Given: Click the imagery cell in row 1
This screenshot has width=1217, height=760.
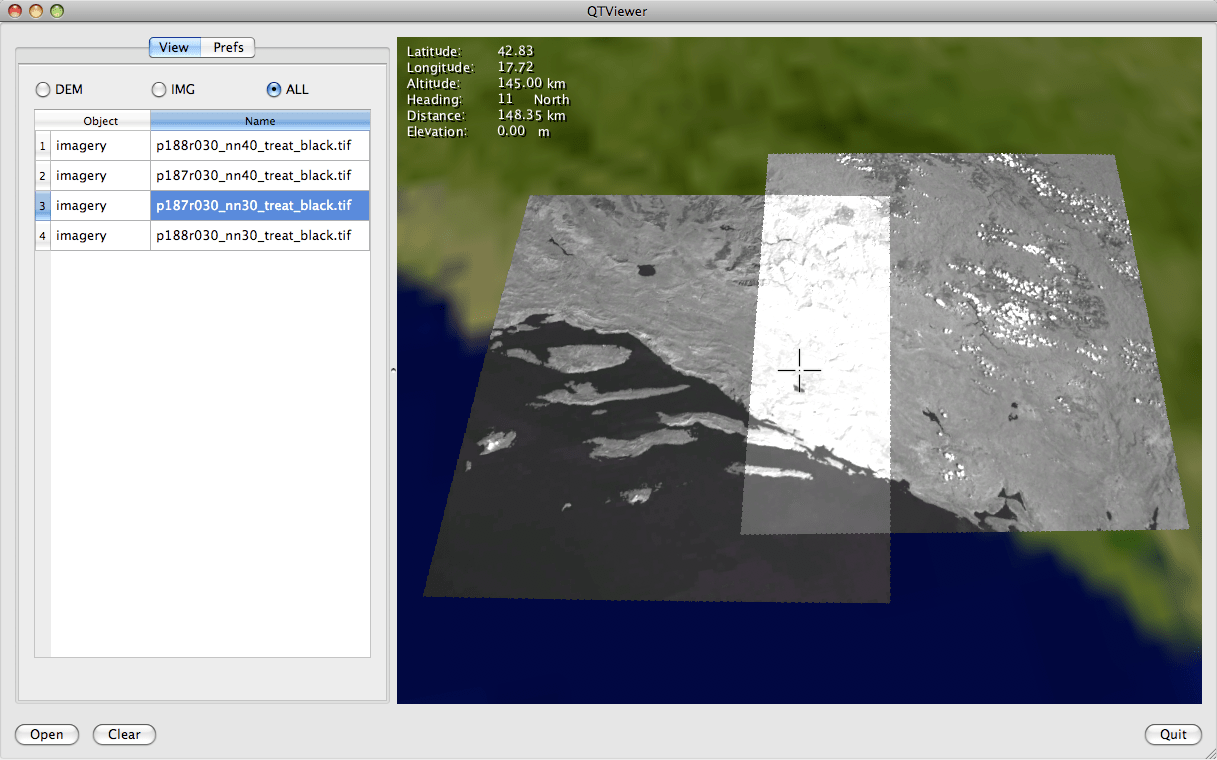Looking at the screenshot, I should [x=100, y=145].
